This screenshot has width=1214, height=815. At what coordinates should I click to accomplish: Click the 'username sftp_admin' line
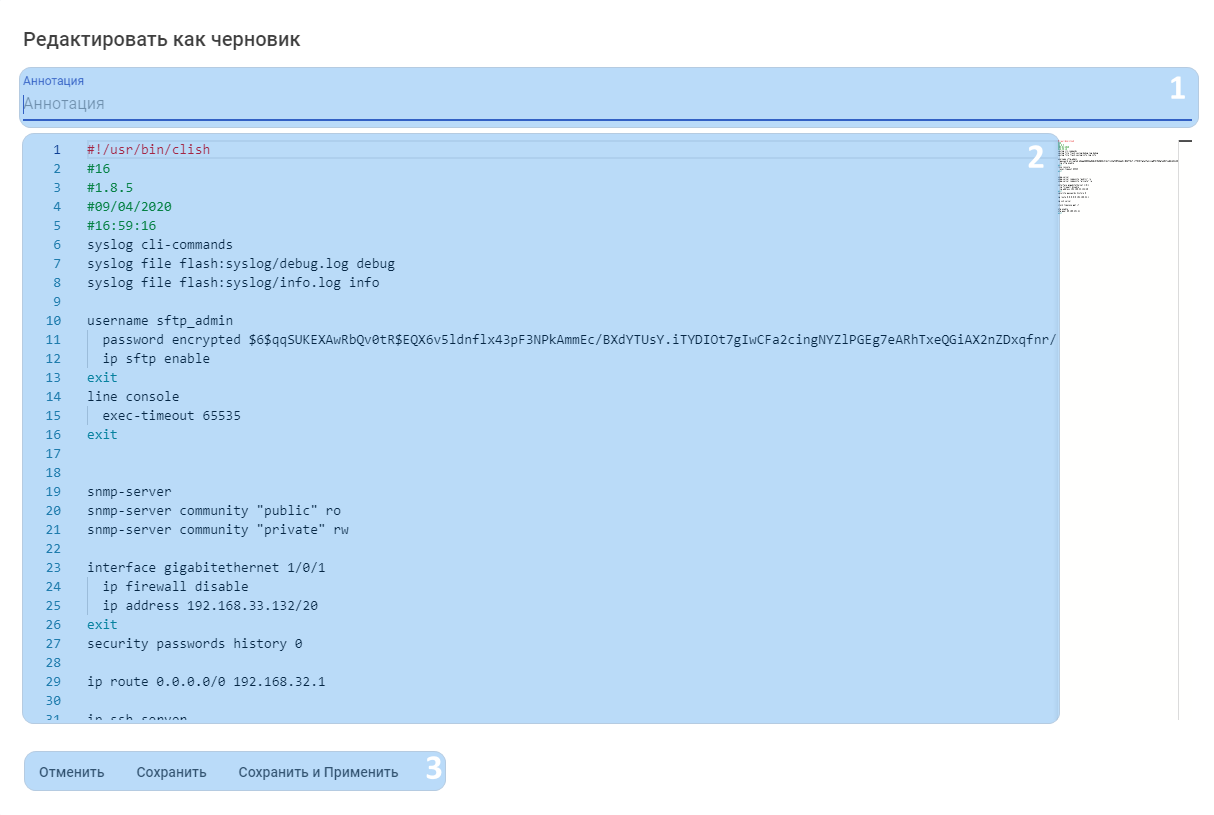[x=160, y=321]
